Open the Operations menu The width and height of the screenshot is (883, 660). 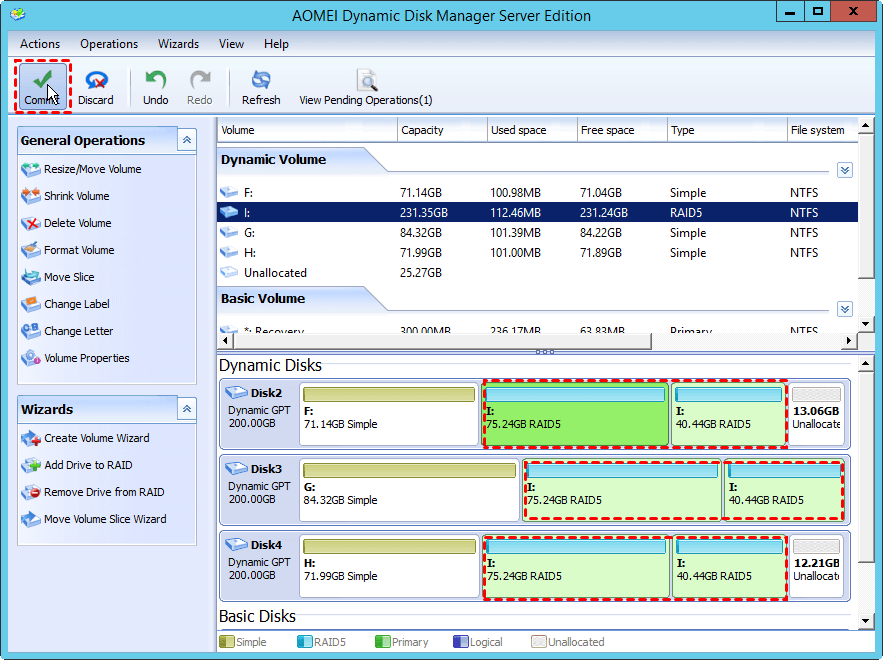109,44
